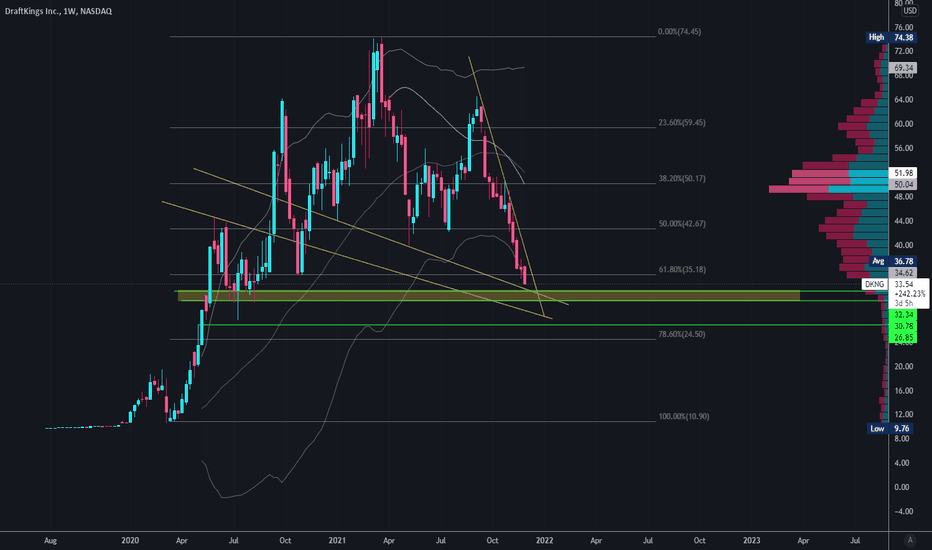Select the 78.60%(24.50) Fibonacci label
This screenshot has height=550, width=932.
click(682, 334)
